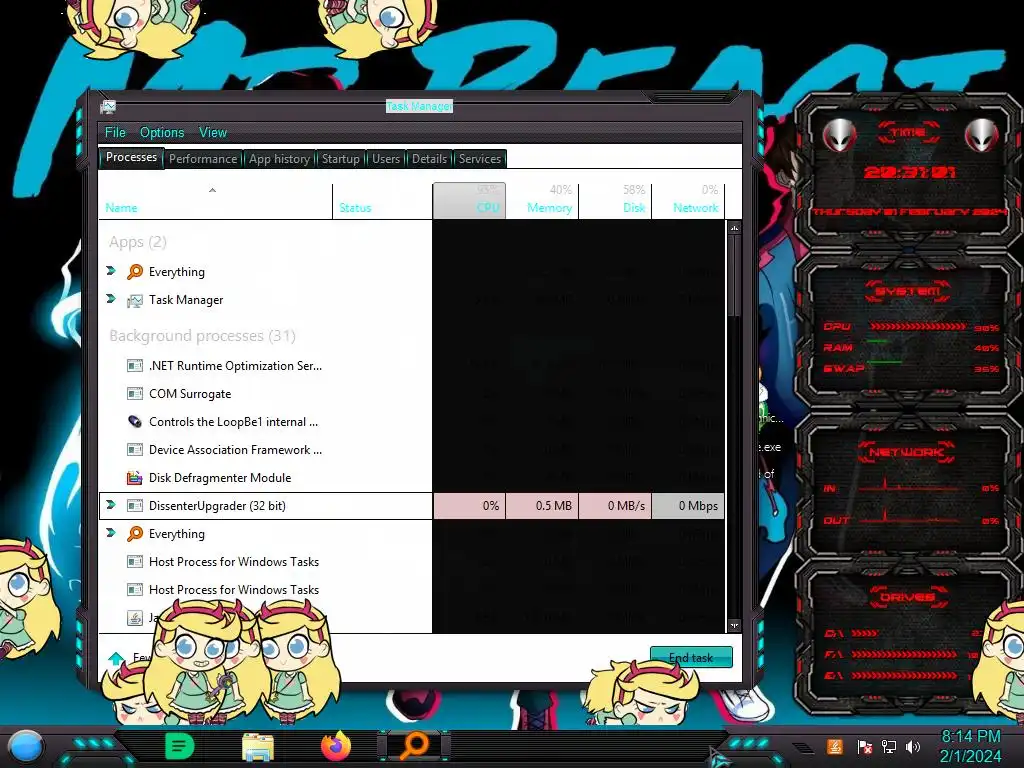This screenshot has width=1024, height=768.
Task: Expand the Task Manager app group
Action: (x=111, y=298)
